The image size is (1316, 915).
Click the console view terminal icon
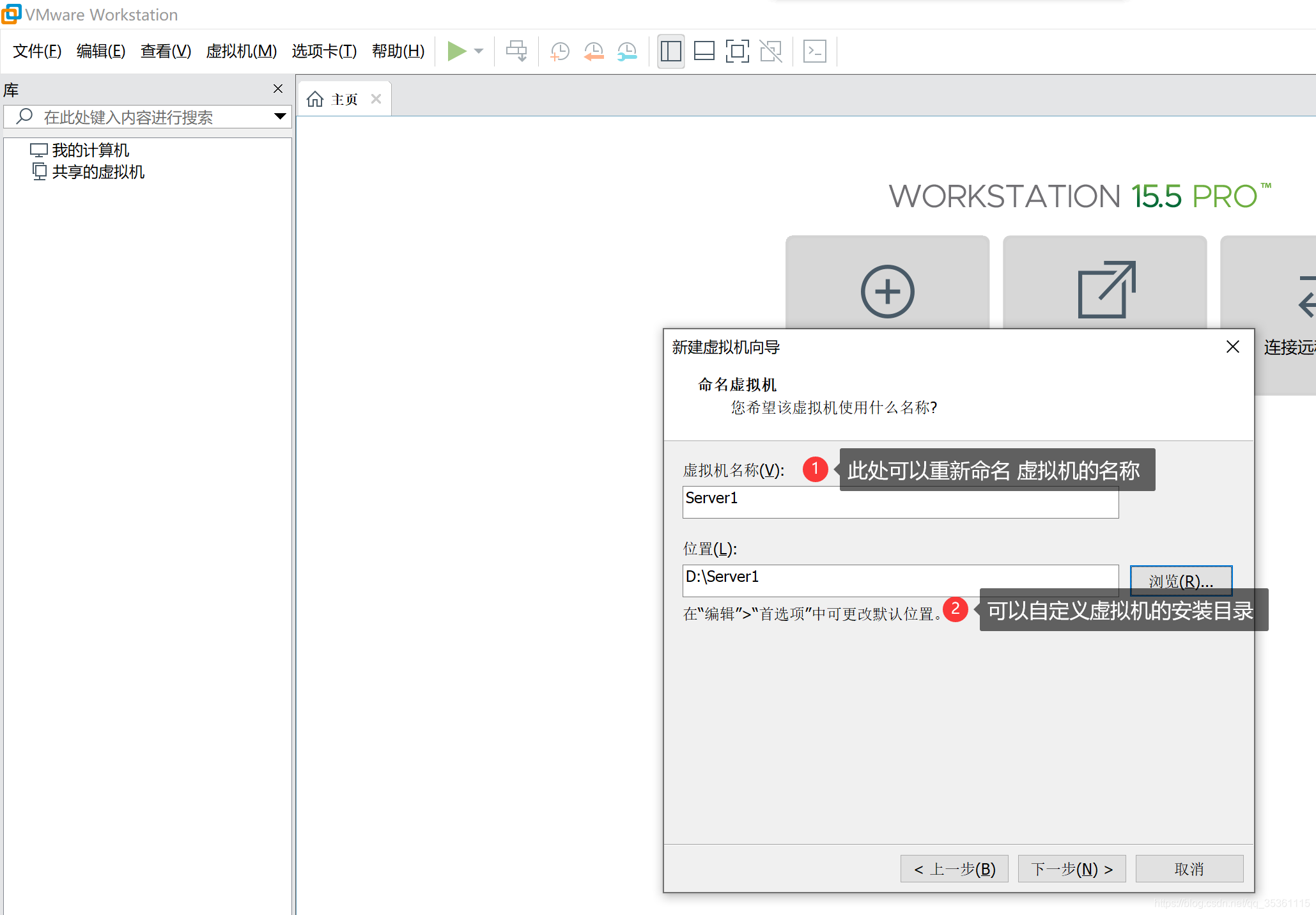coord(814,51)
